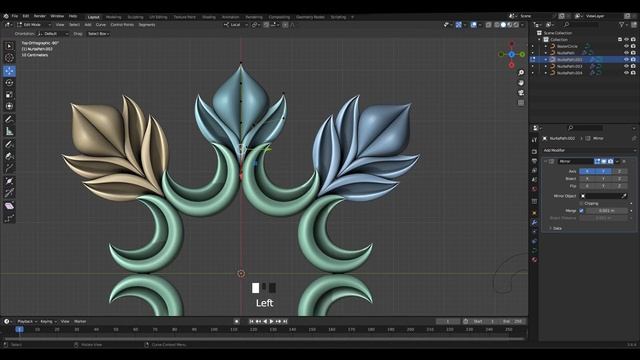Viewport: 640px width, 360px height.
Task: Open the Tool properties tab icon
Action: pyautogui.click(x=534, y=140)
